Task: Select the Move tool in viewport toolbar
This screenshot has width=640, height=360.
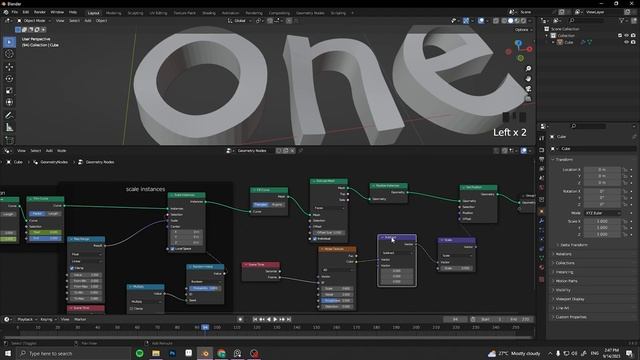Action: 9,67
